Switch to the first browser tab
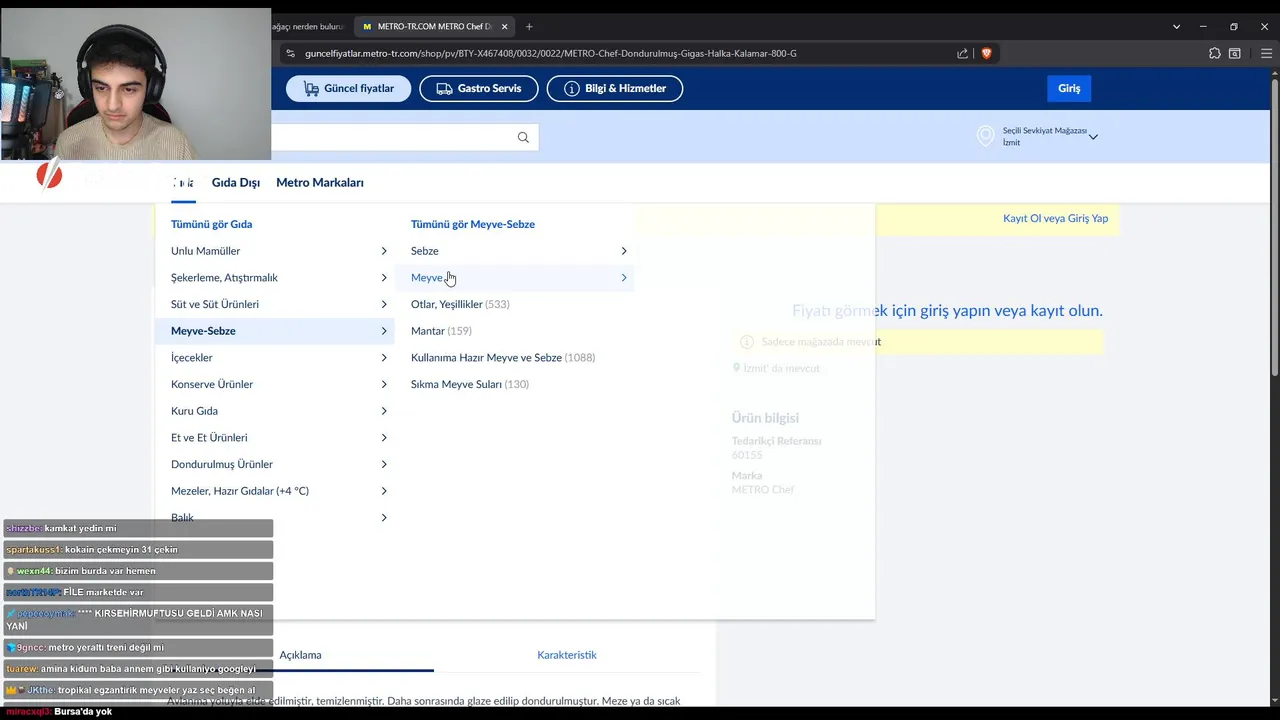 [x=310, y=26]
